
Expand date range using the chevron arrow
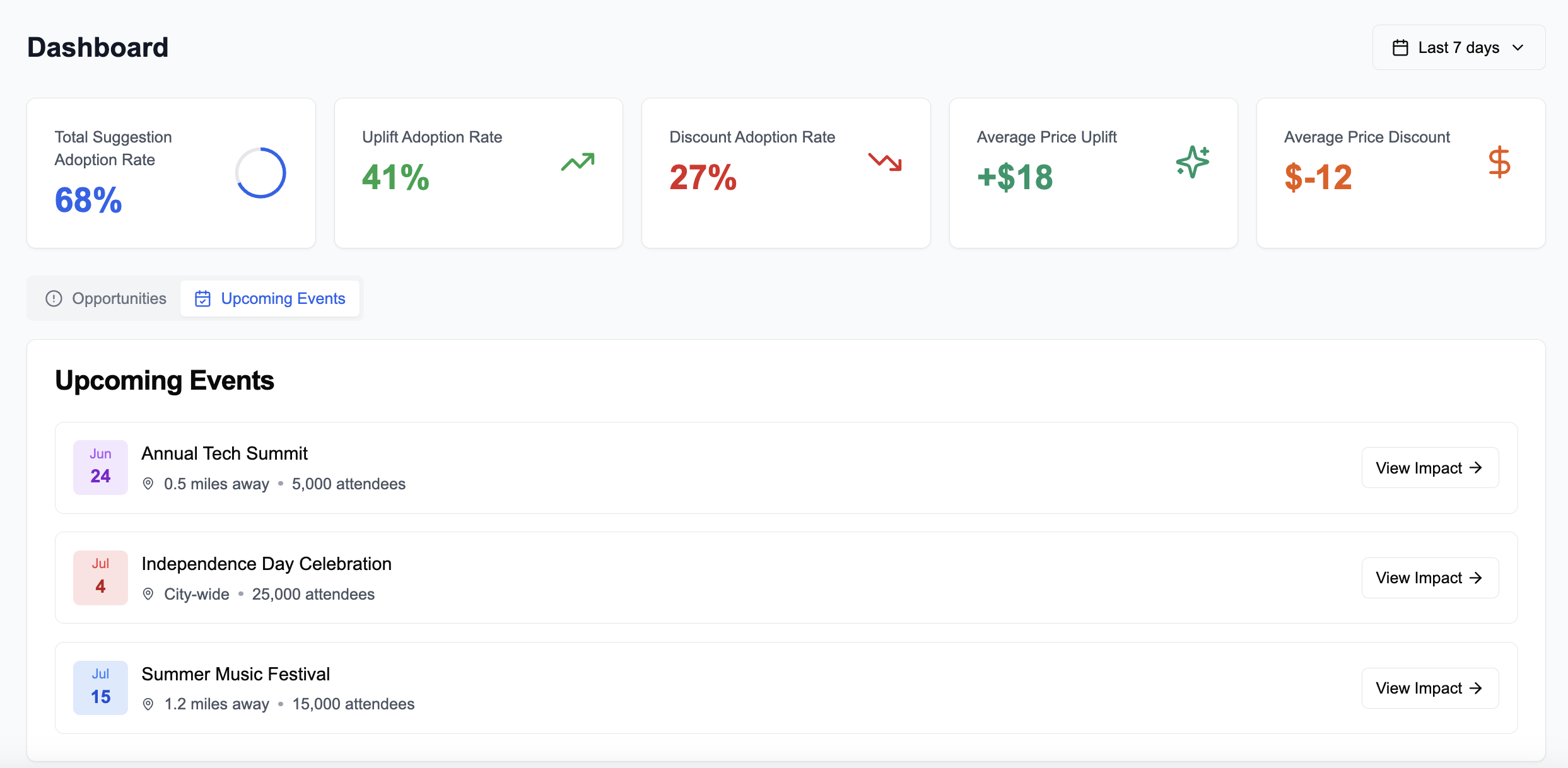(1518, 48)
